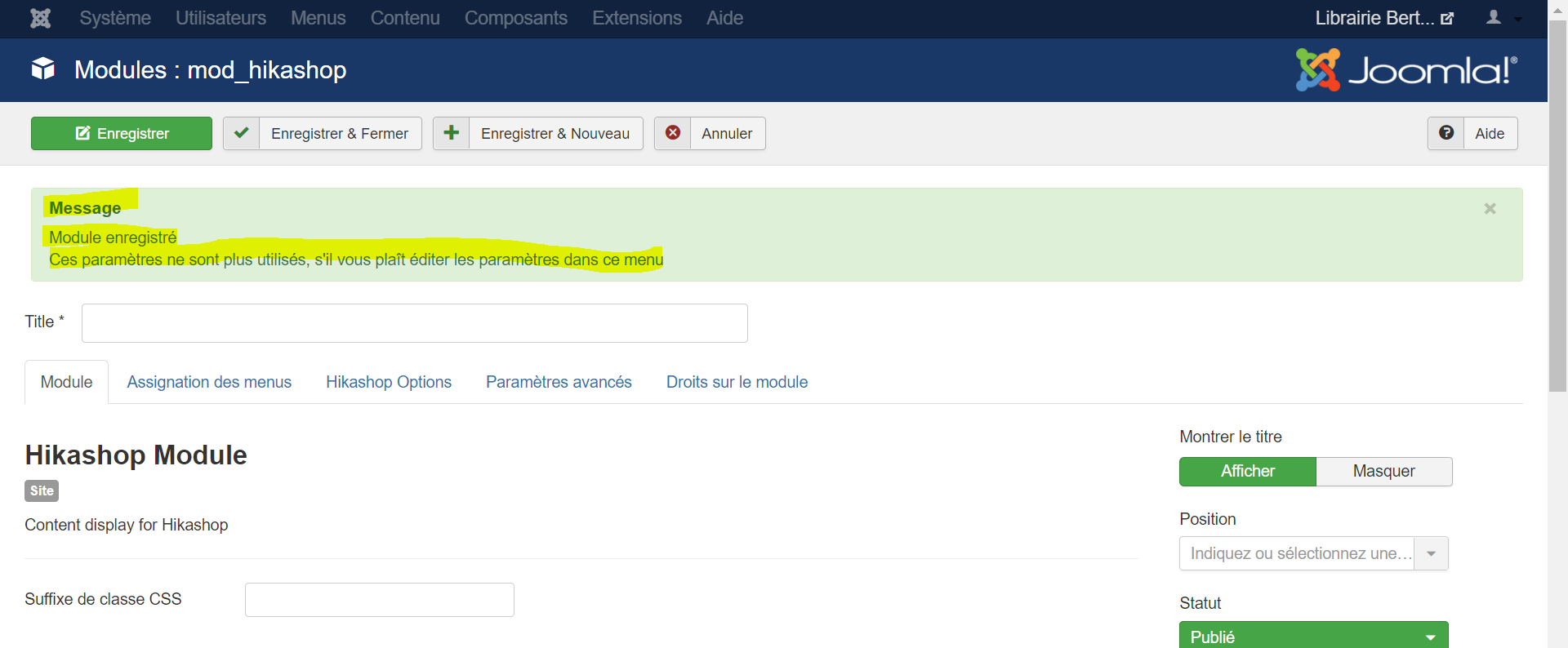Image resolution: width=1568 pixels, height=648 pixels.
Task: Click the Joomla! logo on the right
Action: point(1406,69)
